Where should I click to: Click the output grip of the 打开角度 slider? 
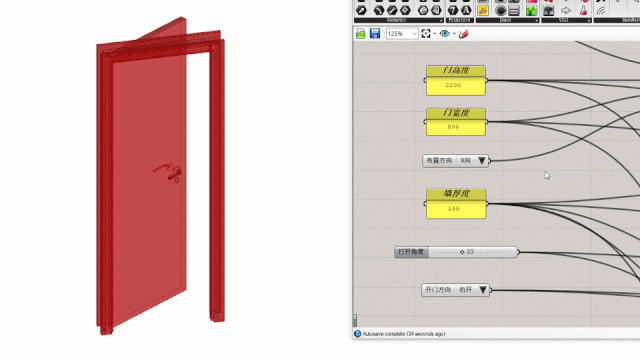pos(518,252)
